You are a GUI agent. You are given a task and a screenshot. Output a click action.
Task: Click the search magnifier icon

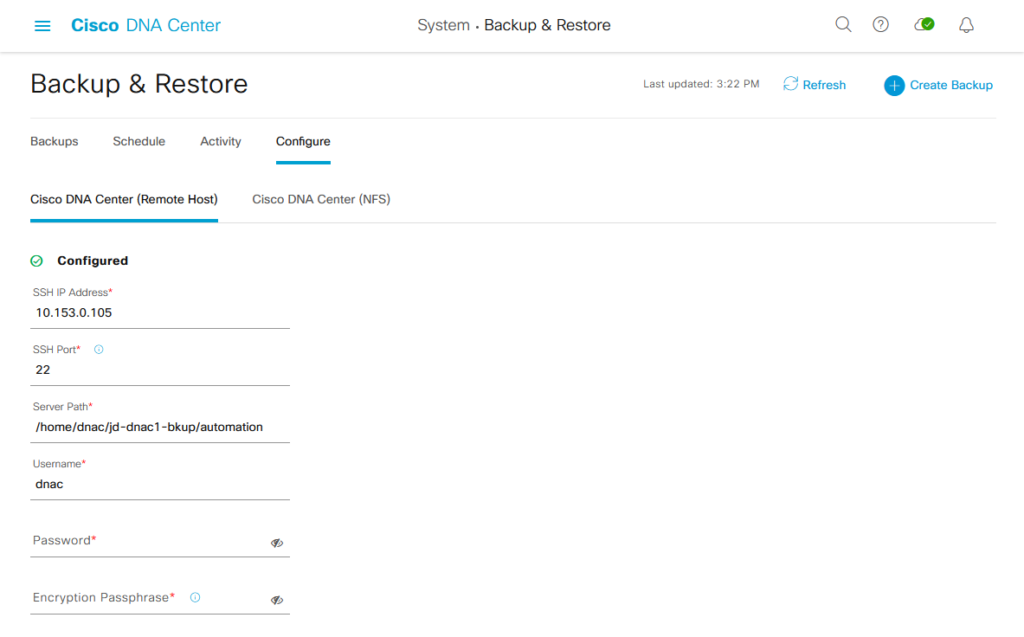[x=843, y=25]
